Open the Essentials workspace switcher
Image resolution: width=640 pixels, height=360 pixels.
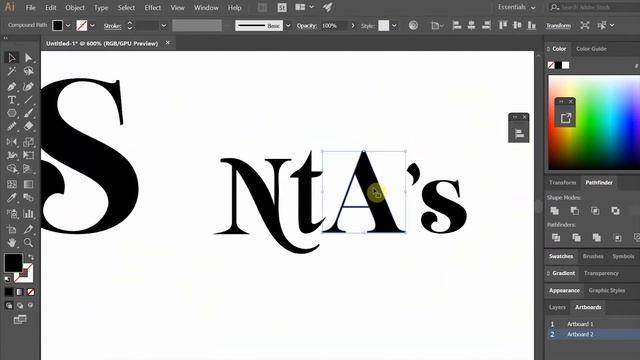516,7
